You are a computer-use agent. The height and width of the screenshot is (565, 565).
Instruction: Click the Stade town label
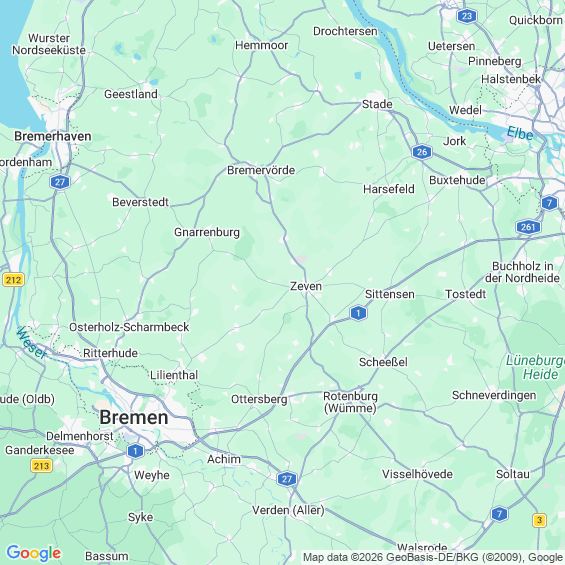[x=377, y=104]
